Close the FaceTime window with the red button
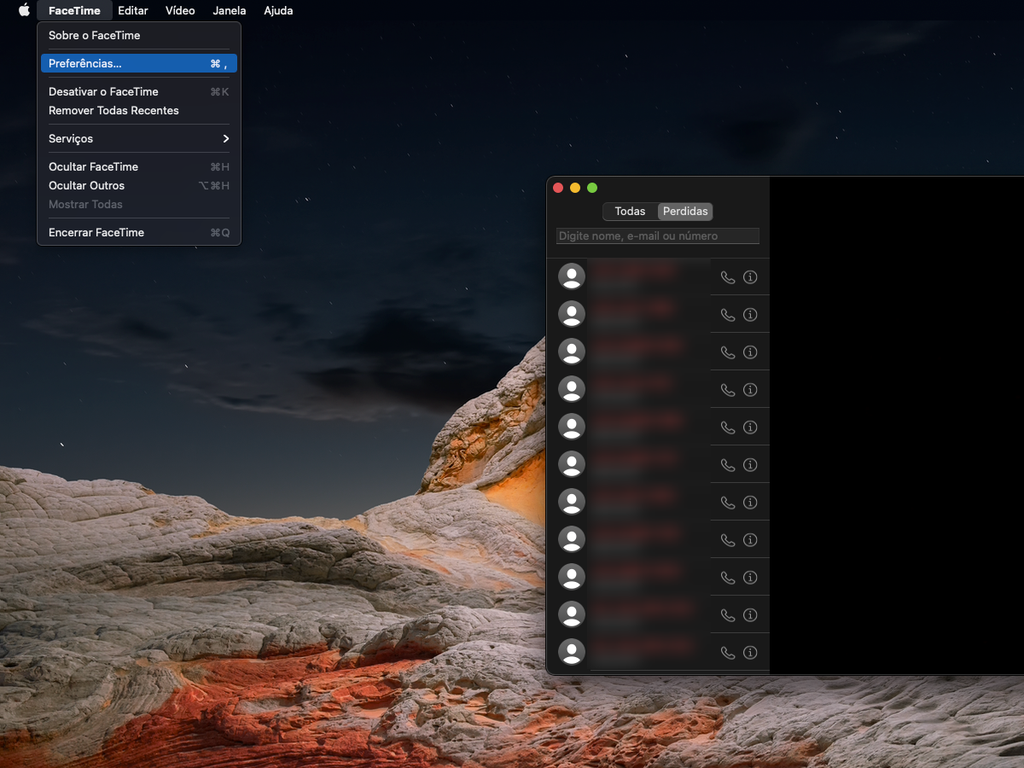 (558, 188)
